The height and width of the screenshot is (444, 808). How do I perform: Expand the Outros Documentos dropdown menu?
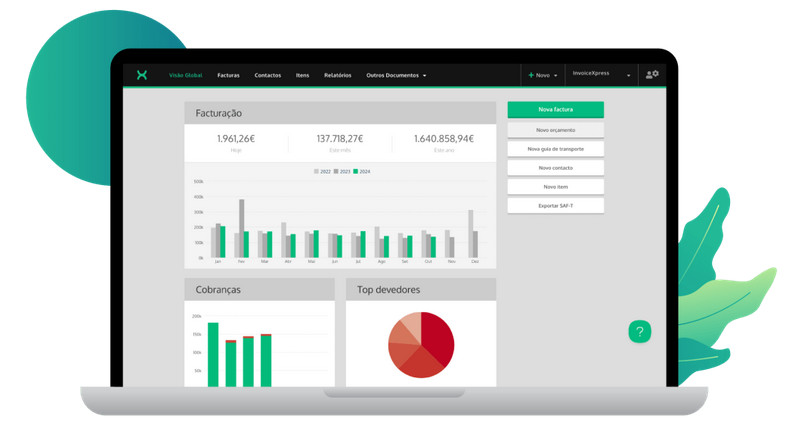click(396, 75)
